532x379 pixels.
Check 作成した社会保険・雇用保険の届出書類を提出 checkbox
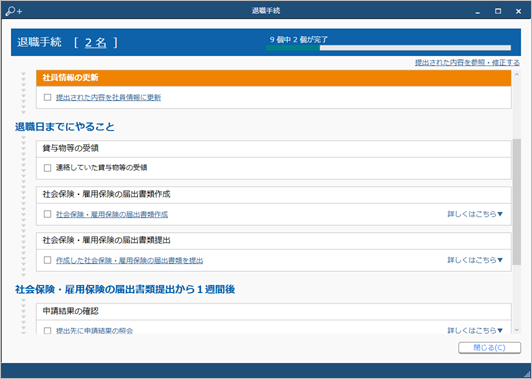48,260
